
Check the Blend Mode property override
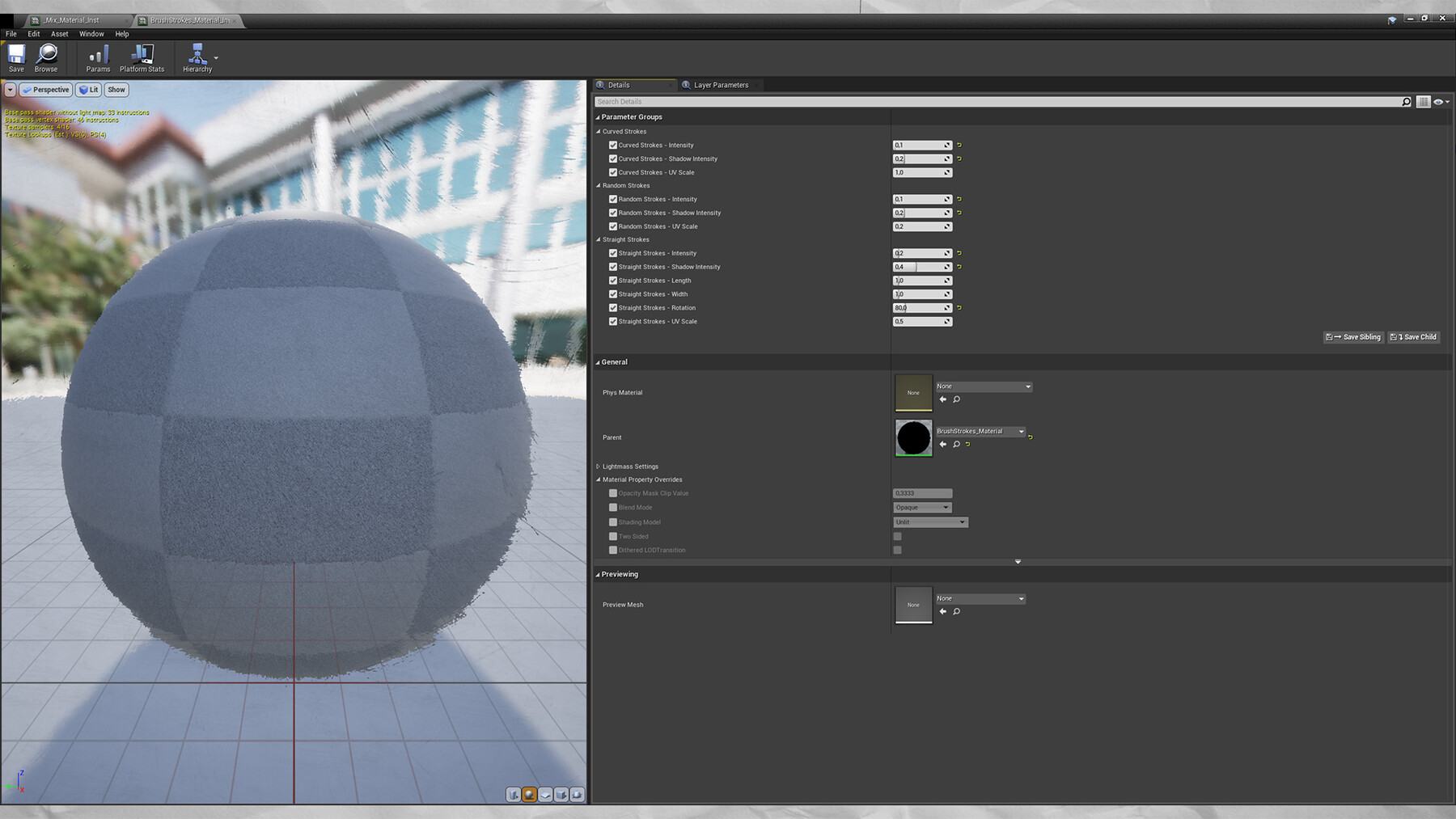(613, 507)
